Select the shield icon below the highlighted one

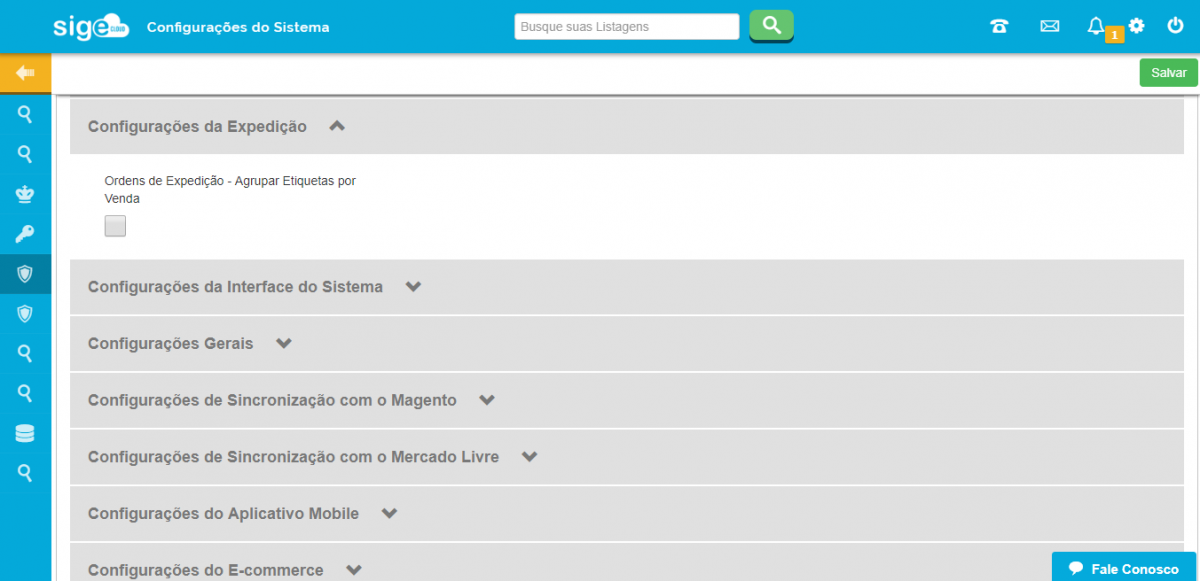25,313
